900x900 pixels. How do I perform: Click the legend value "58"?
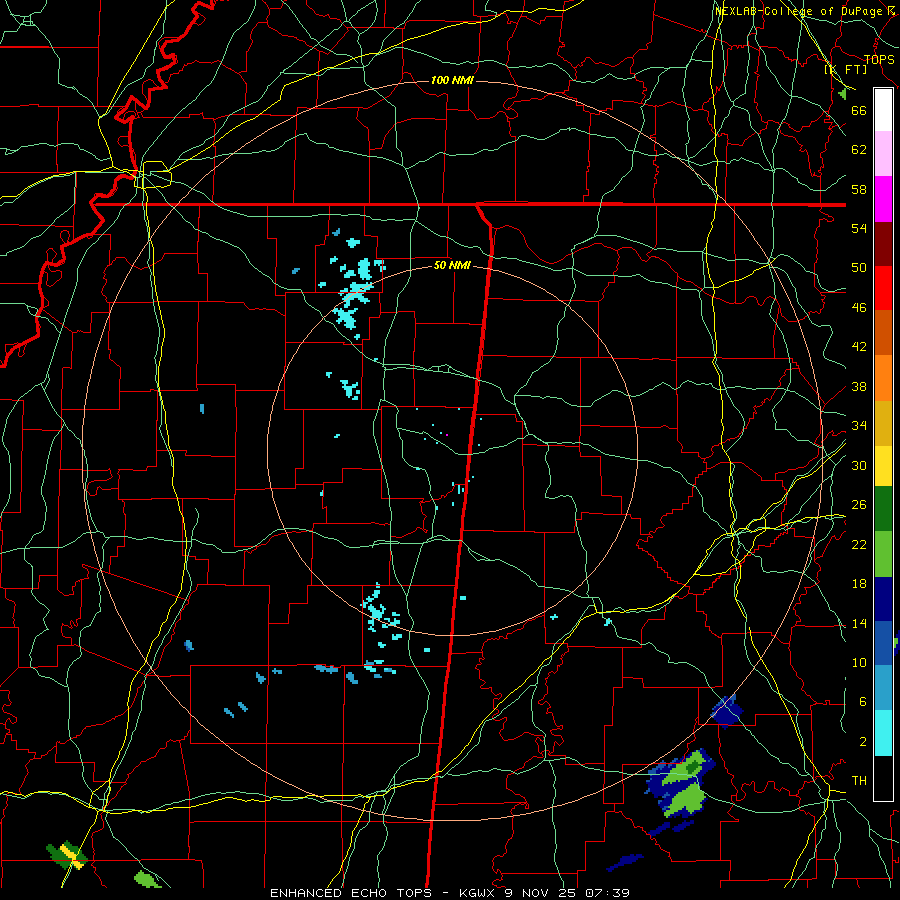click(859, 189)
